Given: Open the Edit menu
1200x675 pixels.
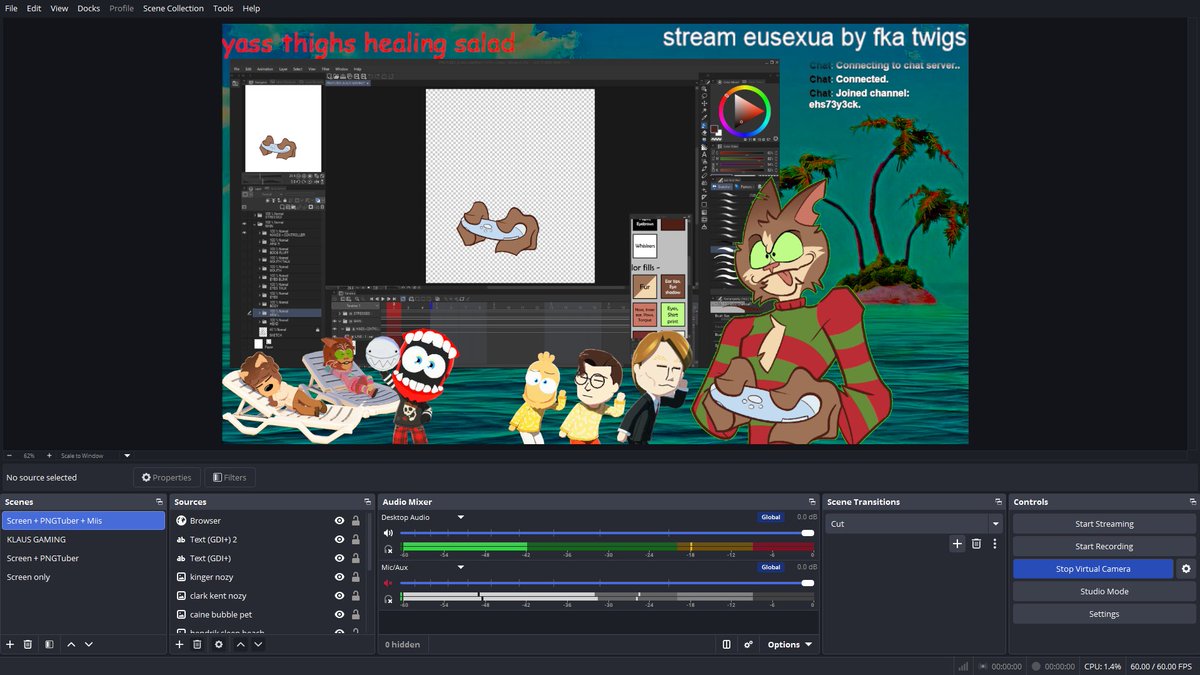Looking at the screenshot, I should tap(34, 8).
